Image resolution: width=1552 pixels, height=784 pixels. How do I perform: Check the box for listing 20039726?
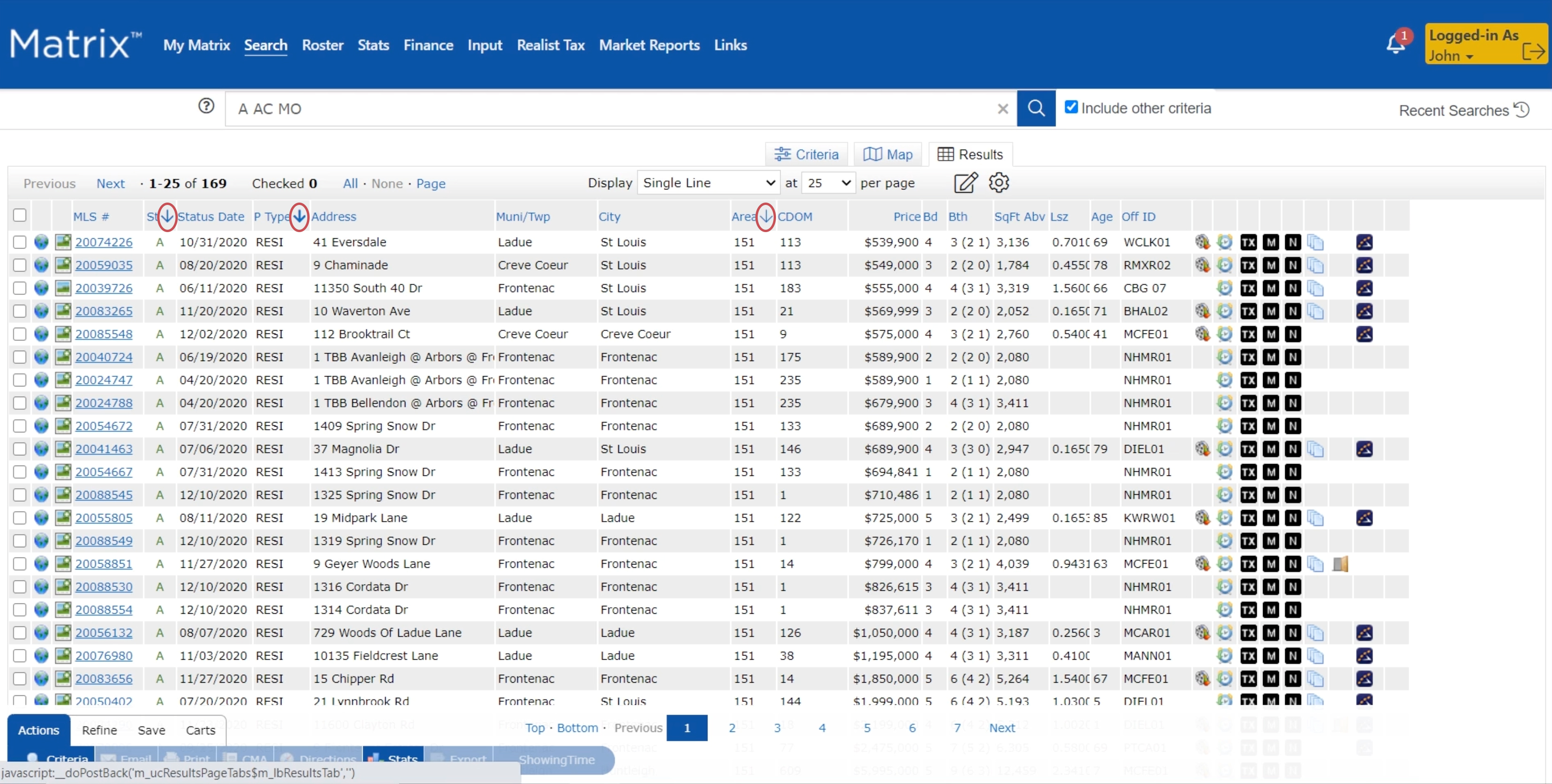[x=20, y=288]
